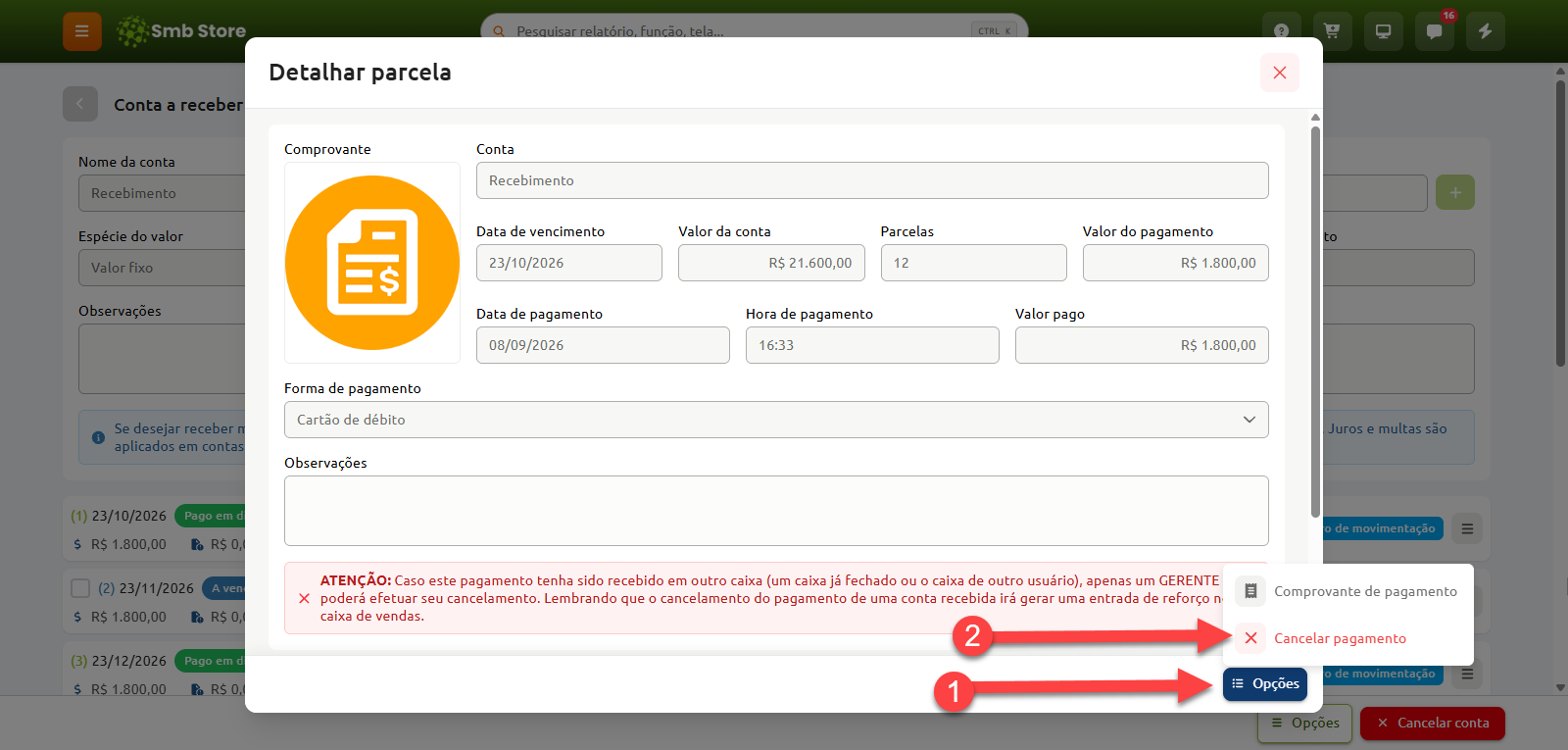Open row menu icon for installment 23/12/2026

(x=1467, y=674)
